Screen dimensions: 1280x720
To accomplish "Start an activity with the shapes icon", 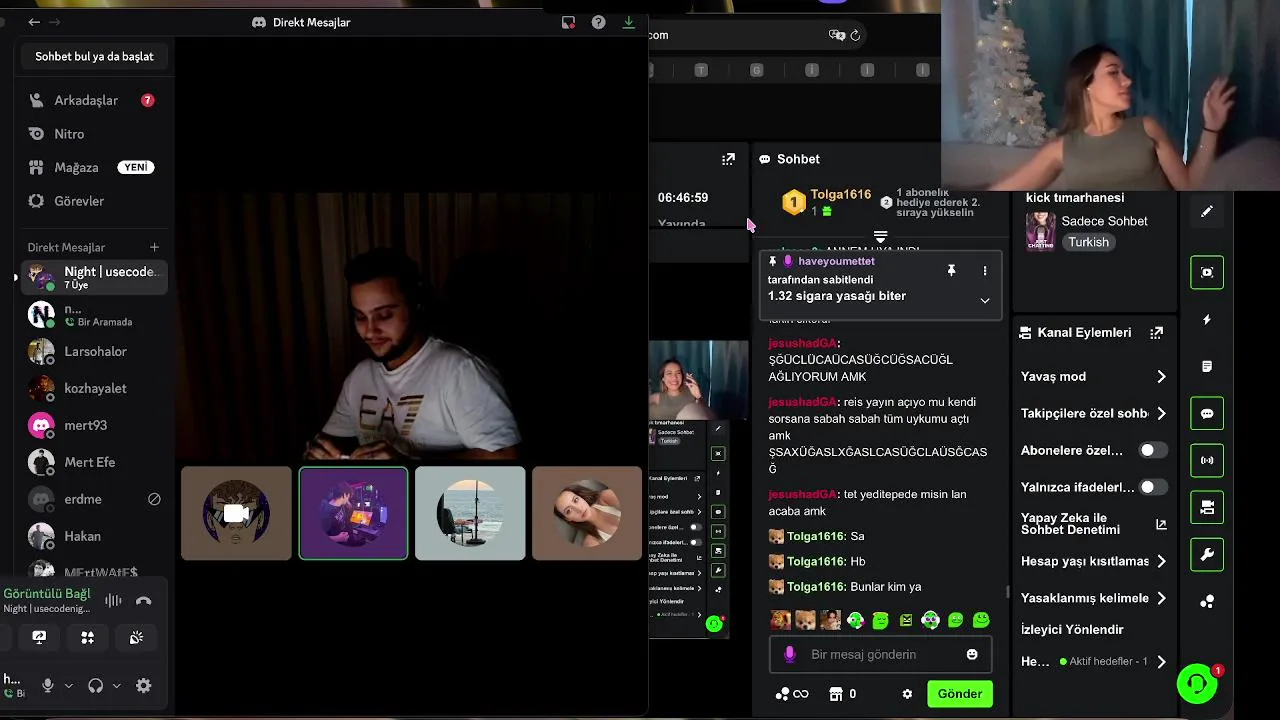I will pyautogui.click(x=87, y=637).
